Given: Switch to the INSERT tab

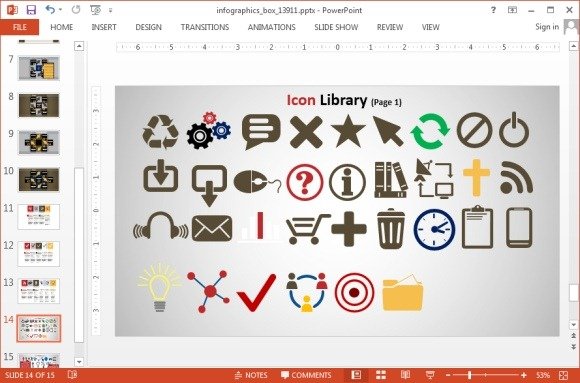Looking at the screenshot, I should tap(104, 27).
